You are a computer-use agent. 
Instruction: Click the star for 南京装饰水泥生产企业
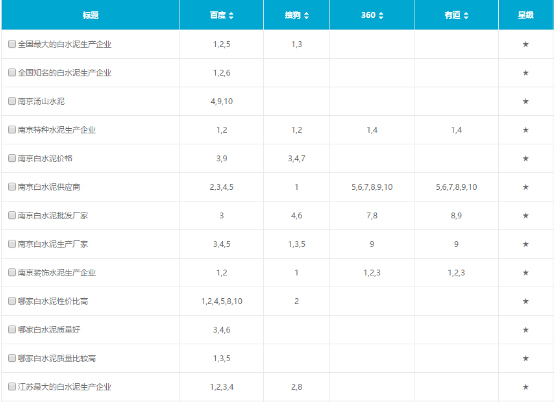tap(525, 273)
